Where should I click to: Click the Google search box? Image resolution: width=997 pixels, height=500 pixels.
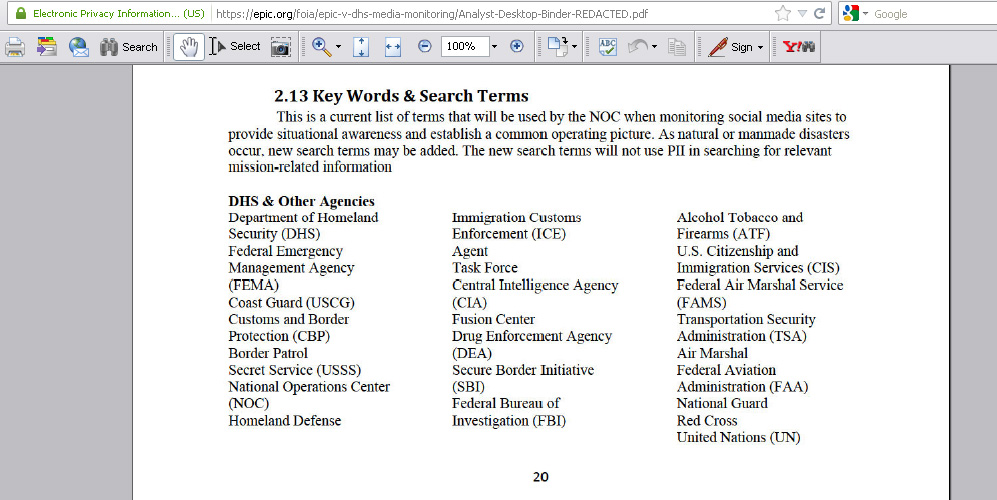(933, 14)
